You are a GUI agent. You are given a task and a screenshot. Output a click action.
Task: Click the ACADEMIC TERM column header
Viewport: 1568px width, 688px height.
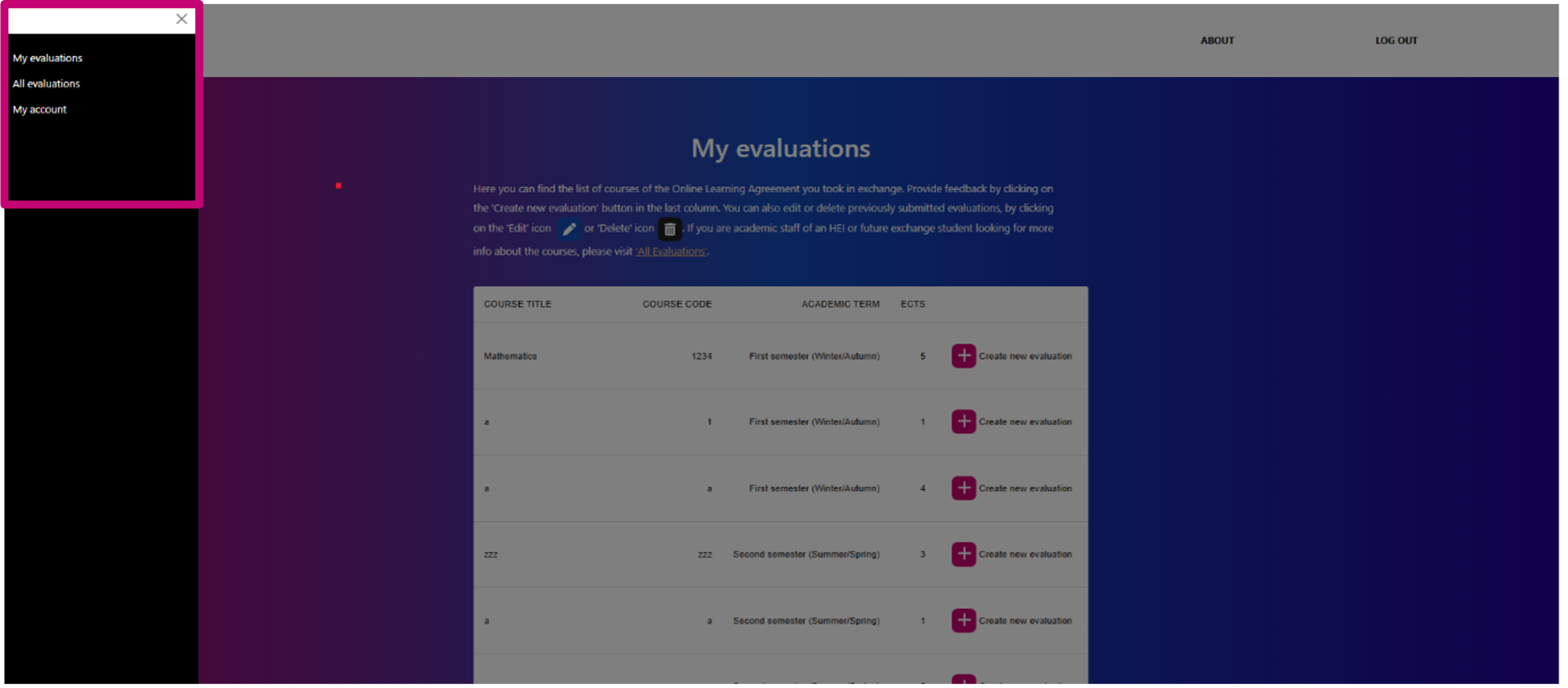(x=840, y=304)
